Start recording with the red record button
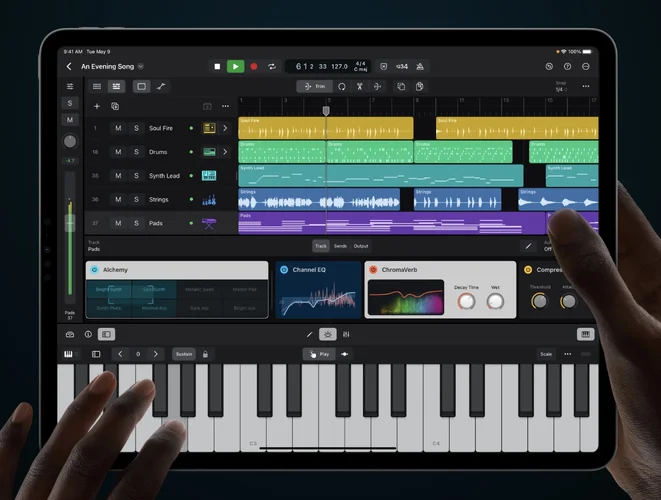The image size is (661, 500). coord(254,67)
